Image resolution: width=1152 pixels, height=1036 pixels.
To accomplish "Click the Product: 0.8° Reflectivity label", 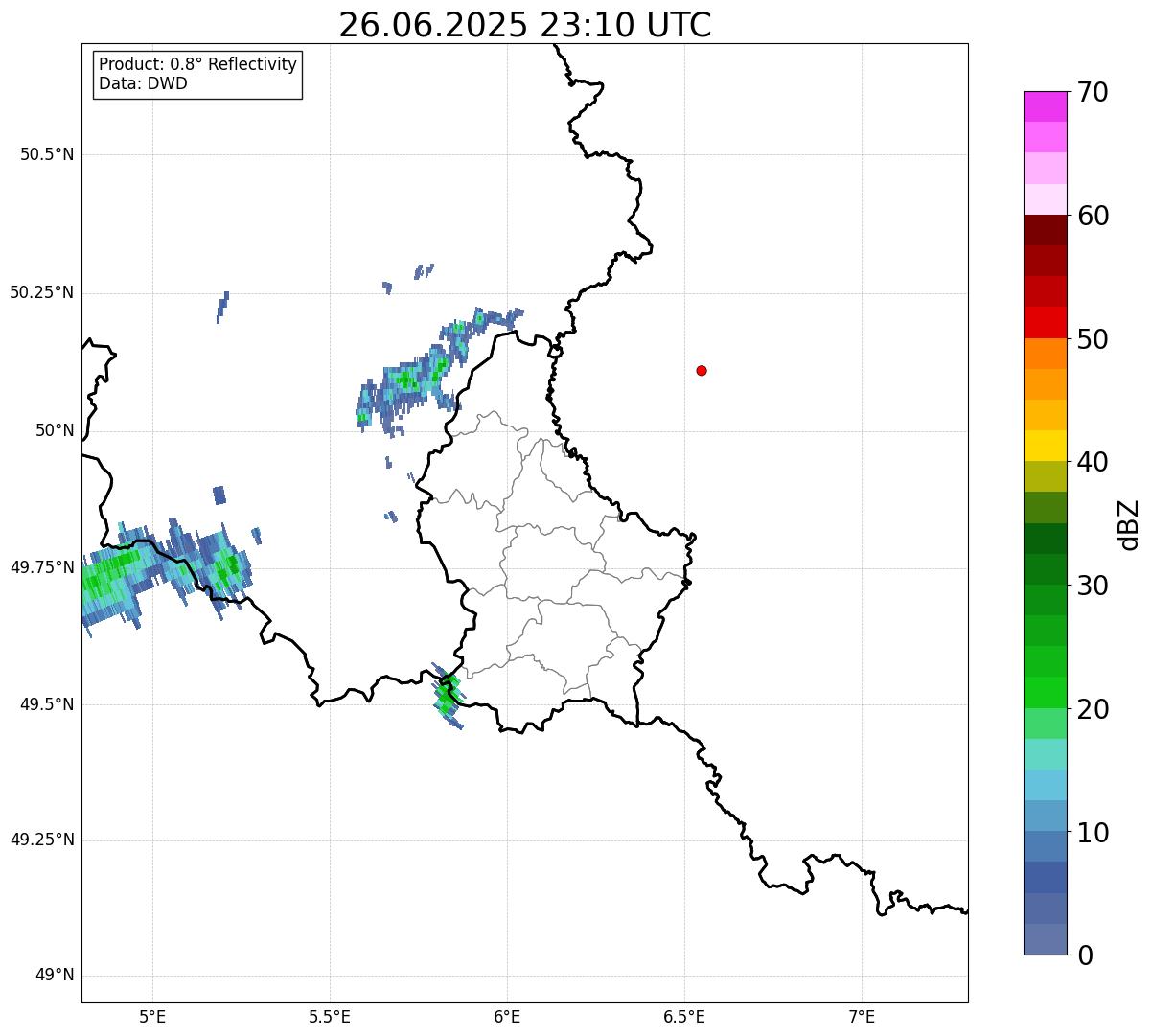I will pos(198,64).
